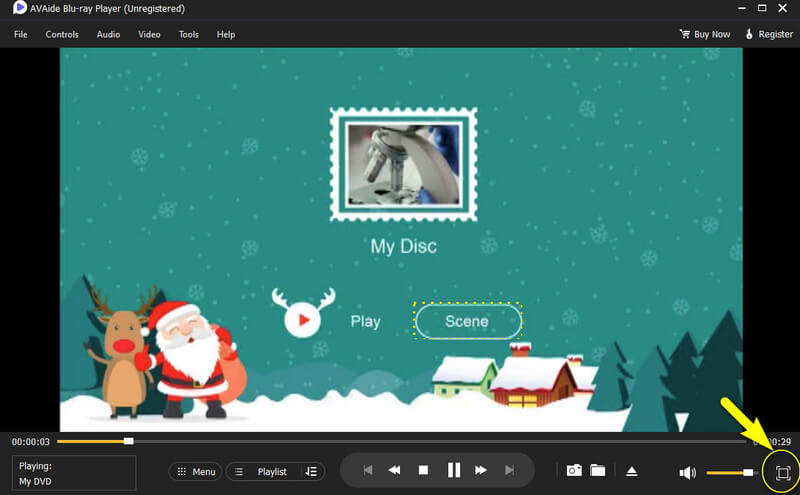Image resolution: width=800 pixels, height=495 pixels.
Task: Eject the disc
Action: [632, 471]
